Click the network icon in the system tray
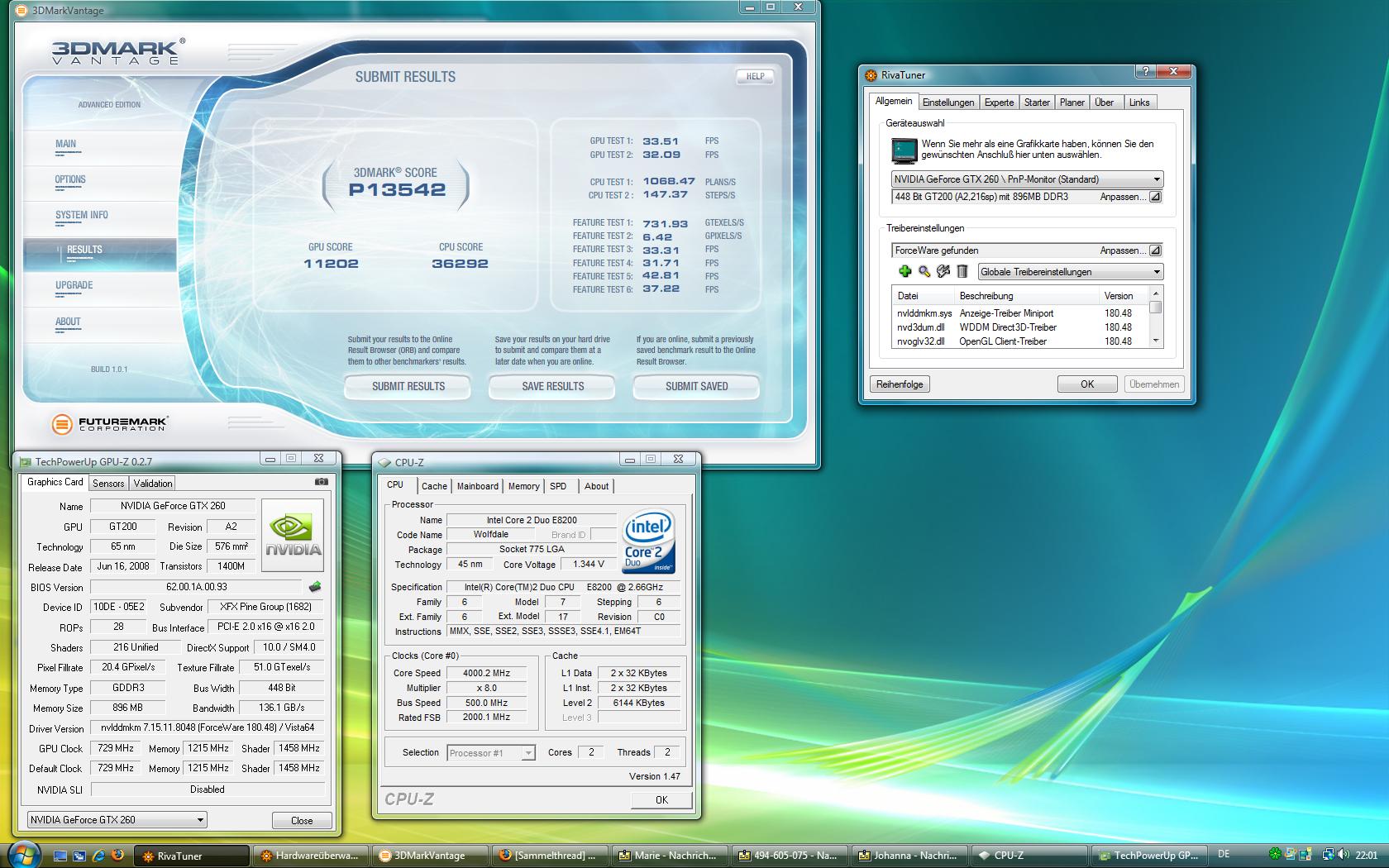Image resolution: width=1389 pixels, height=868 pixels. [x=1328, y=855]
